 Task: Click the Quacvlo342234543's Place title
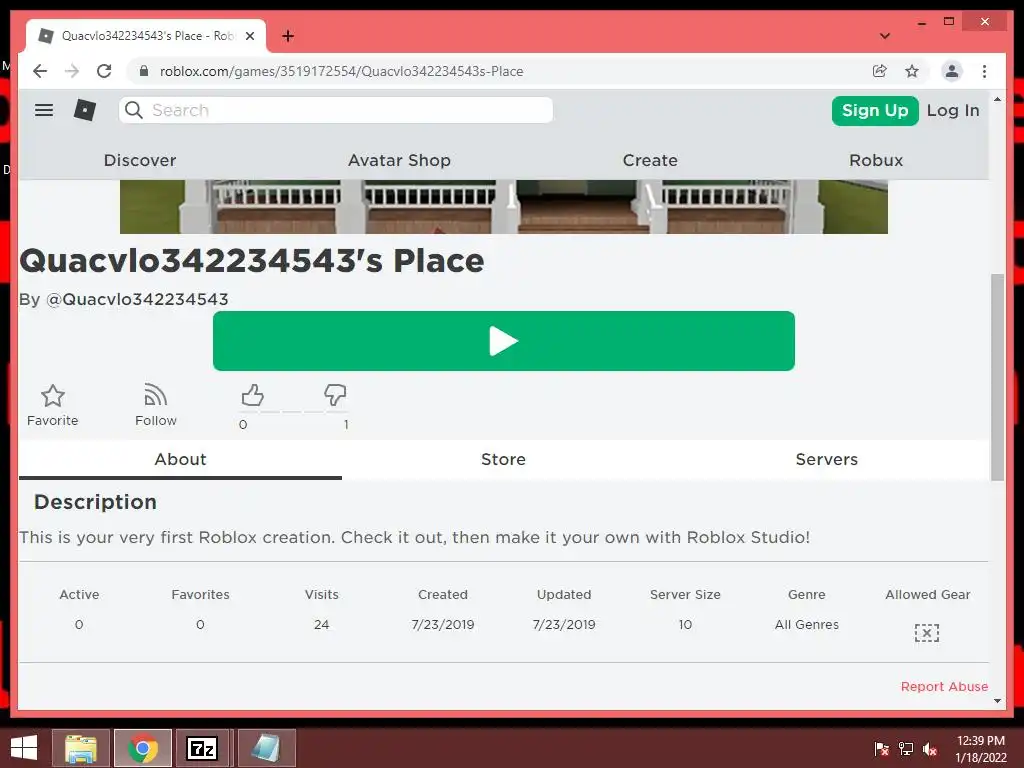tap(252, 261)
